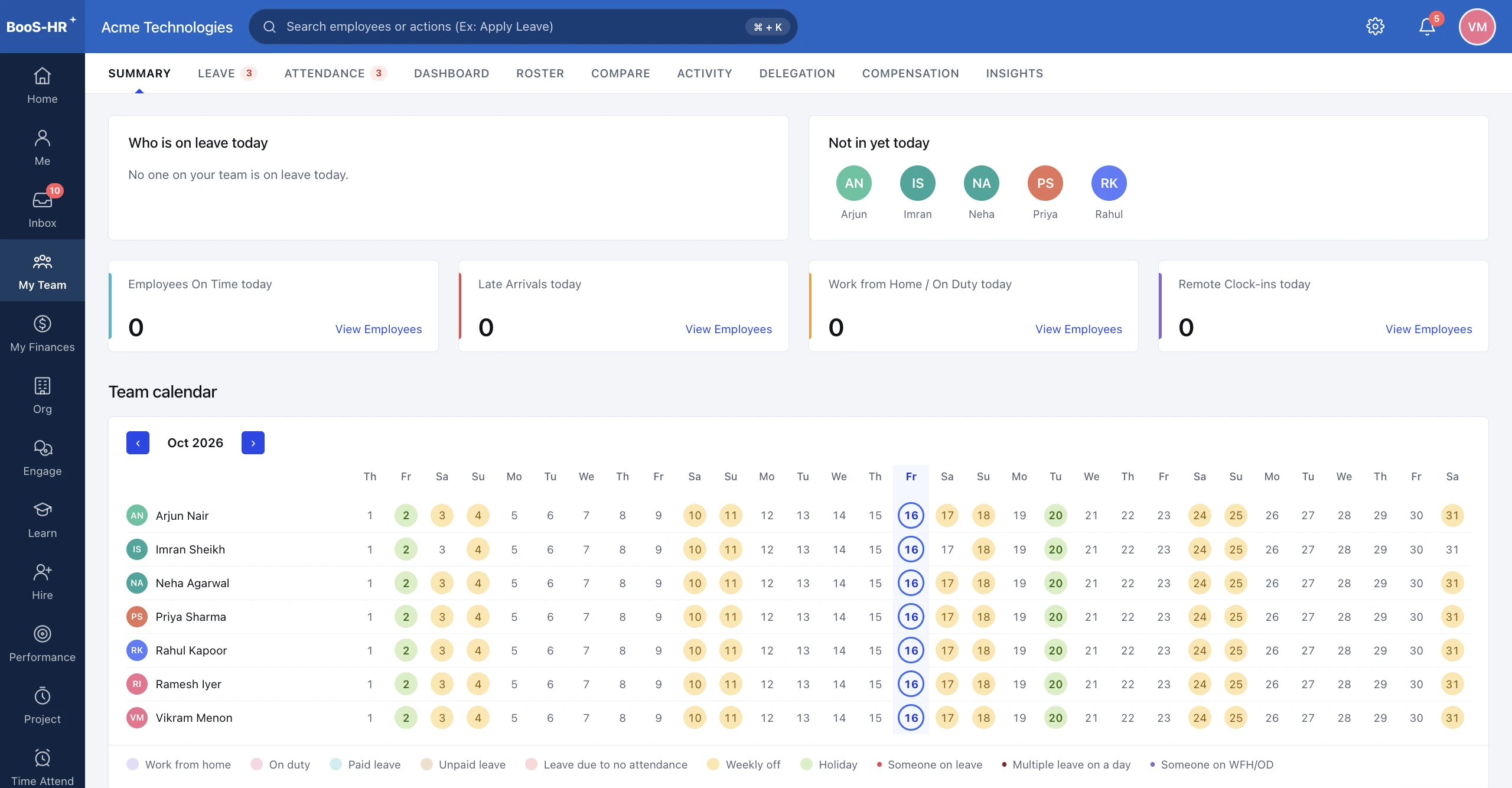Advance calendar to next month

pyautogui.click(x=253, y=443)
